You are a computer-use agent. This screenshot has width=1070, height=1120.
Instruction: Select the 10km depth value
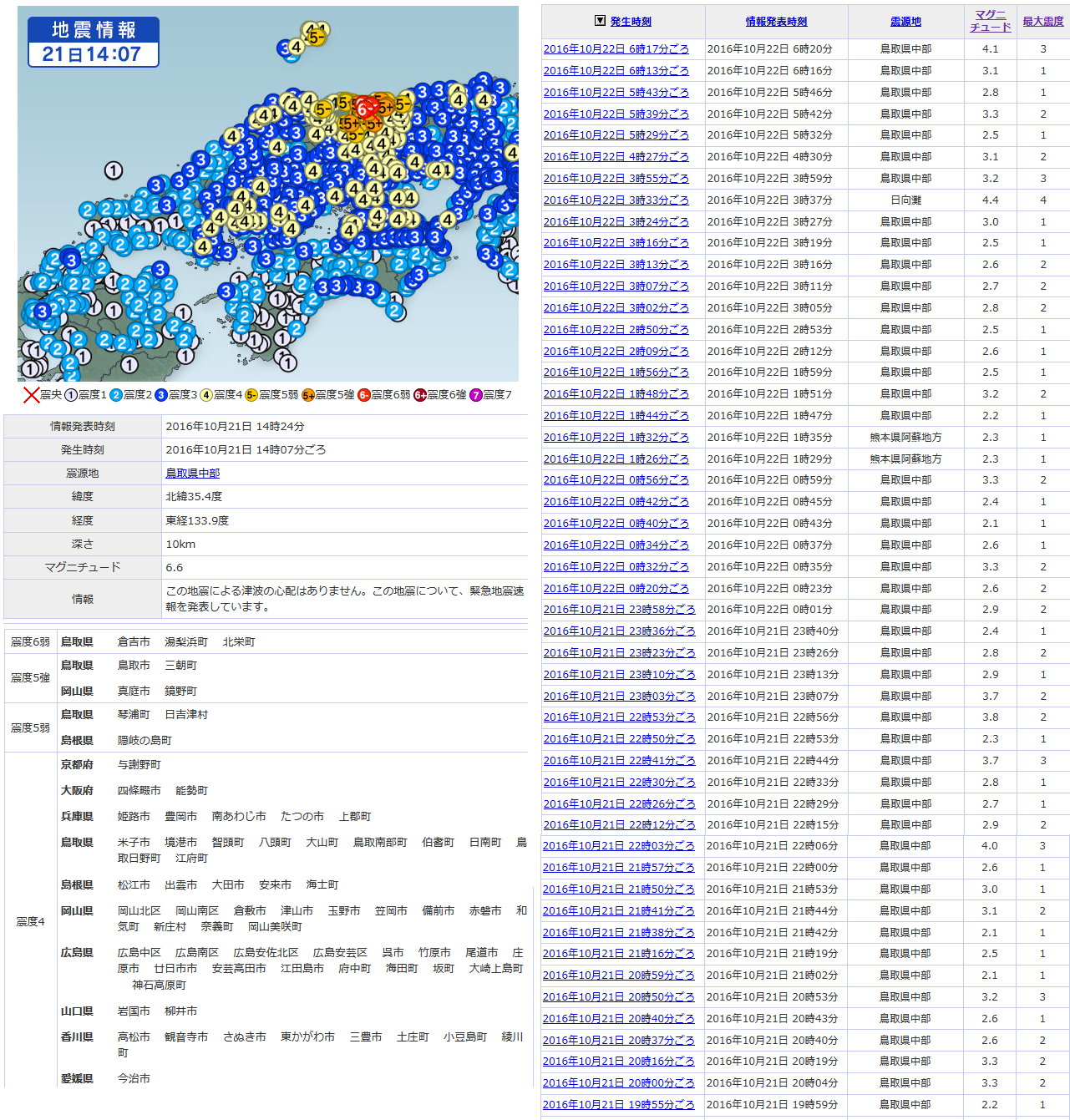180,545
